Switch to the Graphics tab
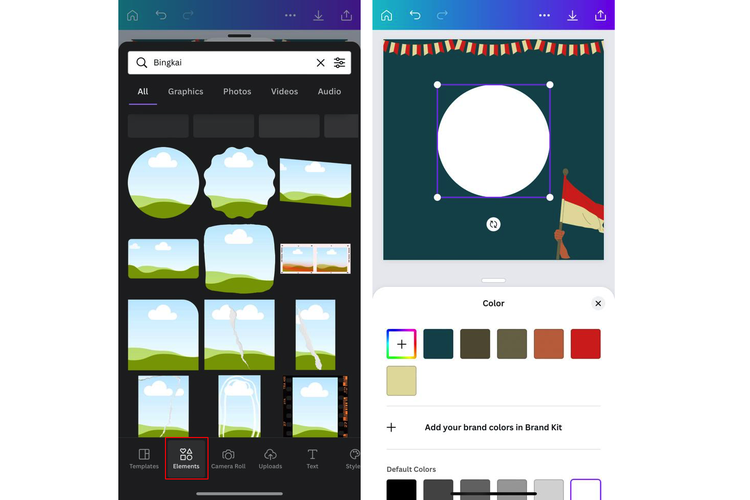Viewport: 750px width, 500px height. (185, 92)
